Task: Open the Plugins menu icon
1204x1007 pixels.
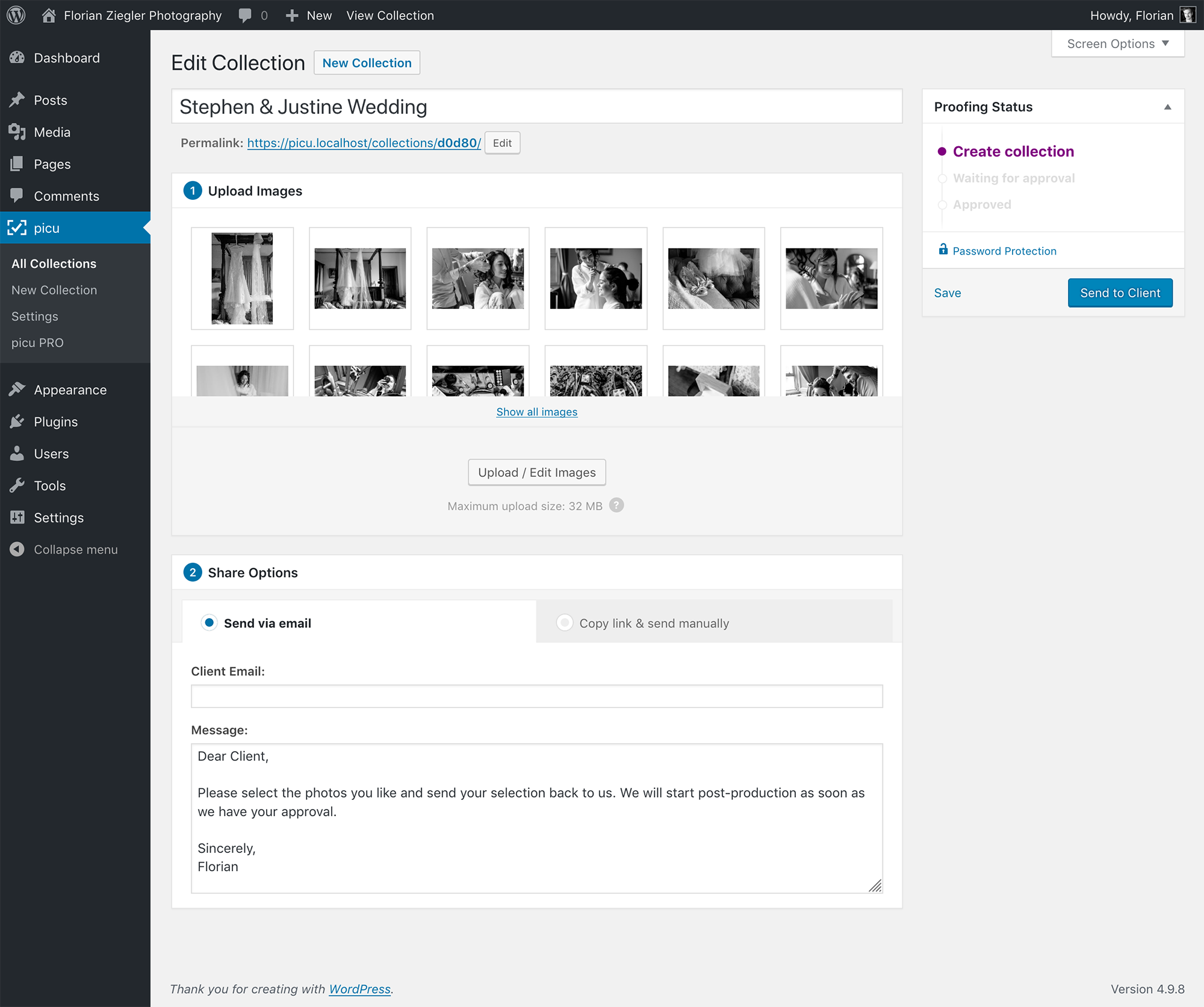Action: (17, 421)
